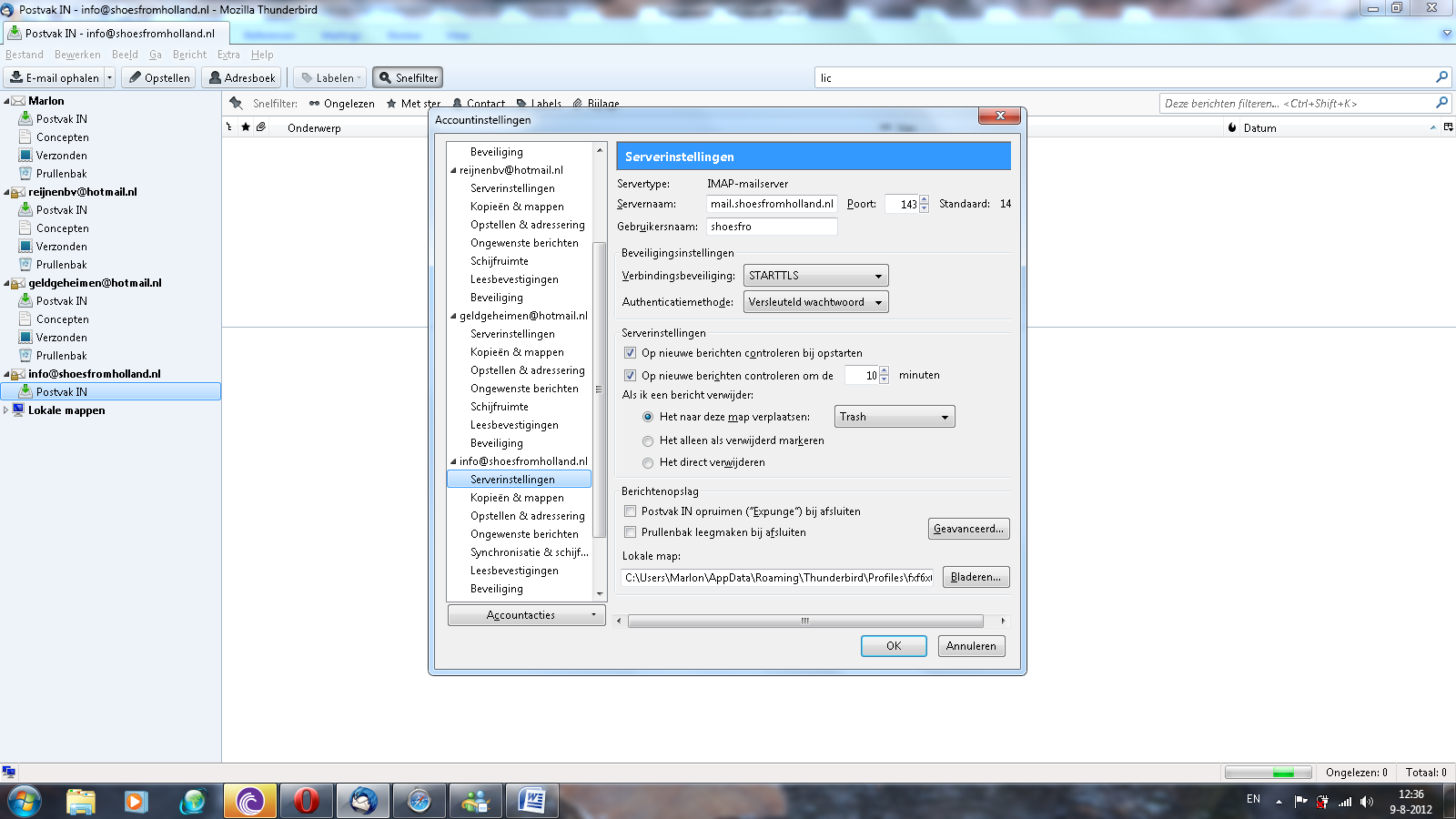This screenshot has height=819, width=1456.
Task: Enable Prullenbak leegmaken bij afsluiten
Action: (630, 531)
